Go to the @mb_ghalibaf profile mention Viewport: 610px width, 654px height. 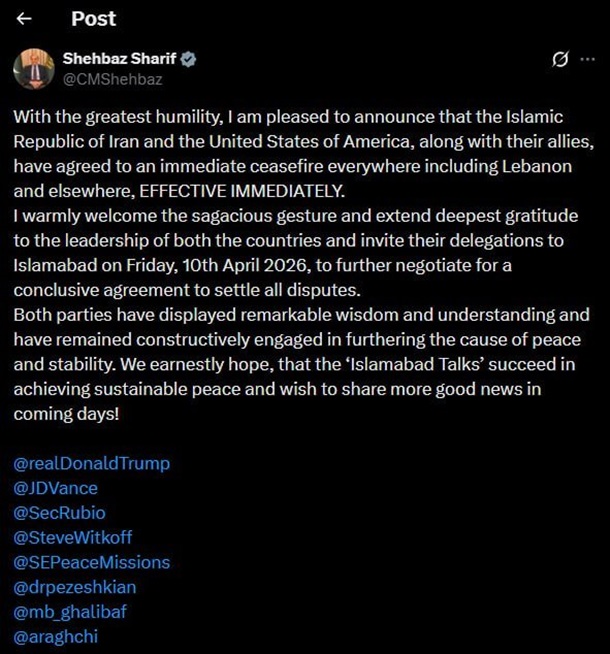[71, 611]
